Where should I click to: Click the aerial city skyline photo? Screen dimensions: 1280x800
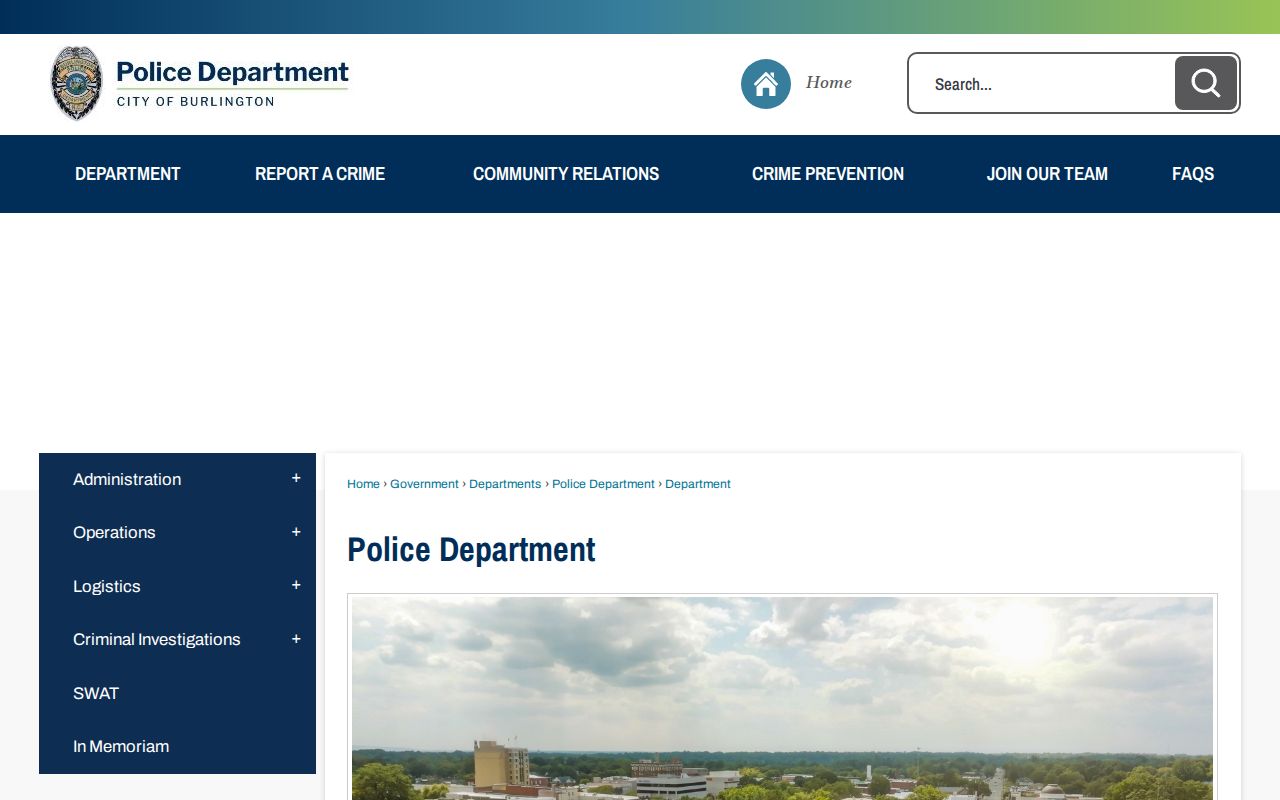click(782, 698)
